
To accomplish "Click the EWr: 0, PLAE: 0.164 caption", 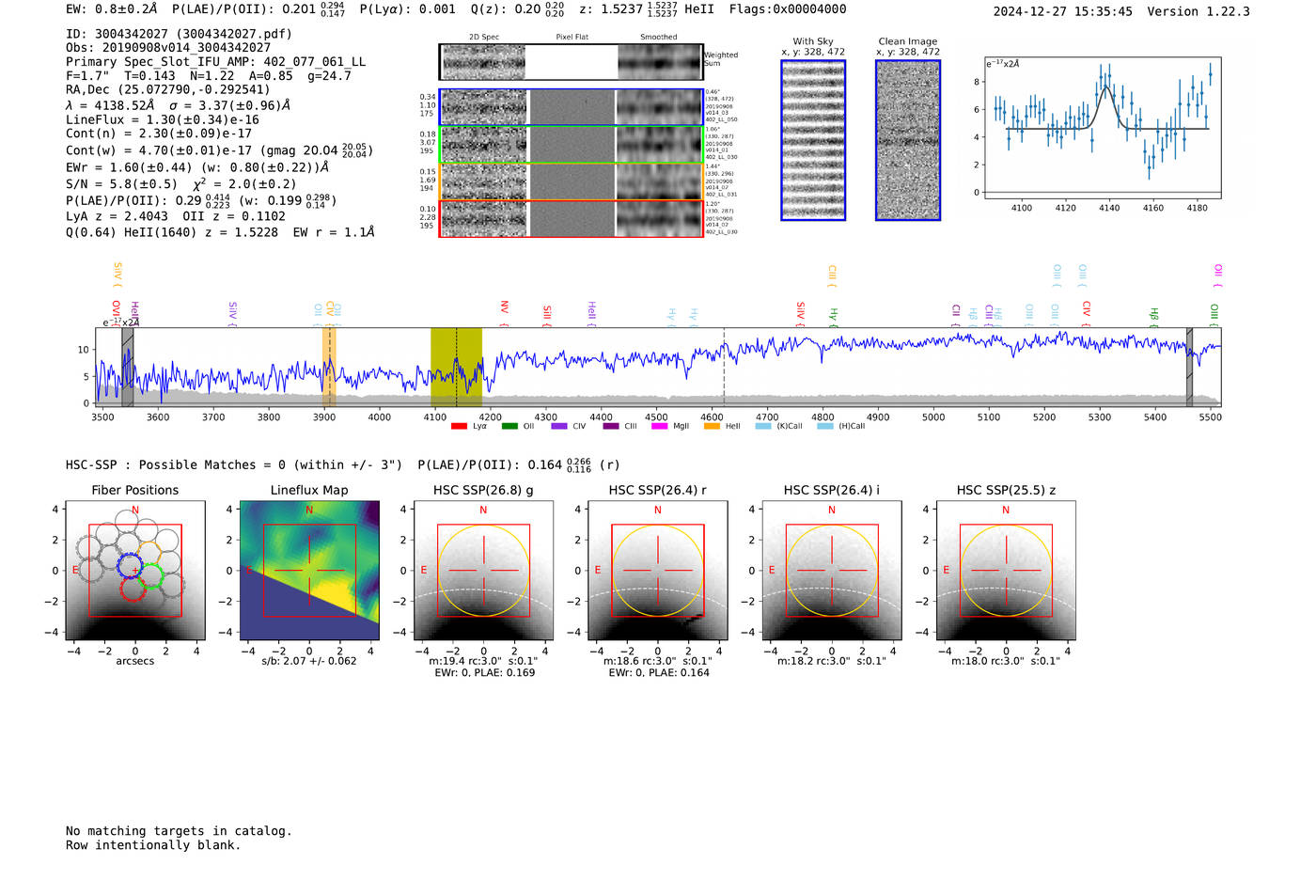I will click(x=658, y=673).
